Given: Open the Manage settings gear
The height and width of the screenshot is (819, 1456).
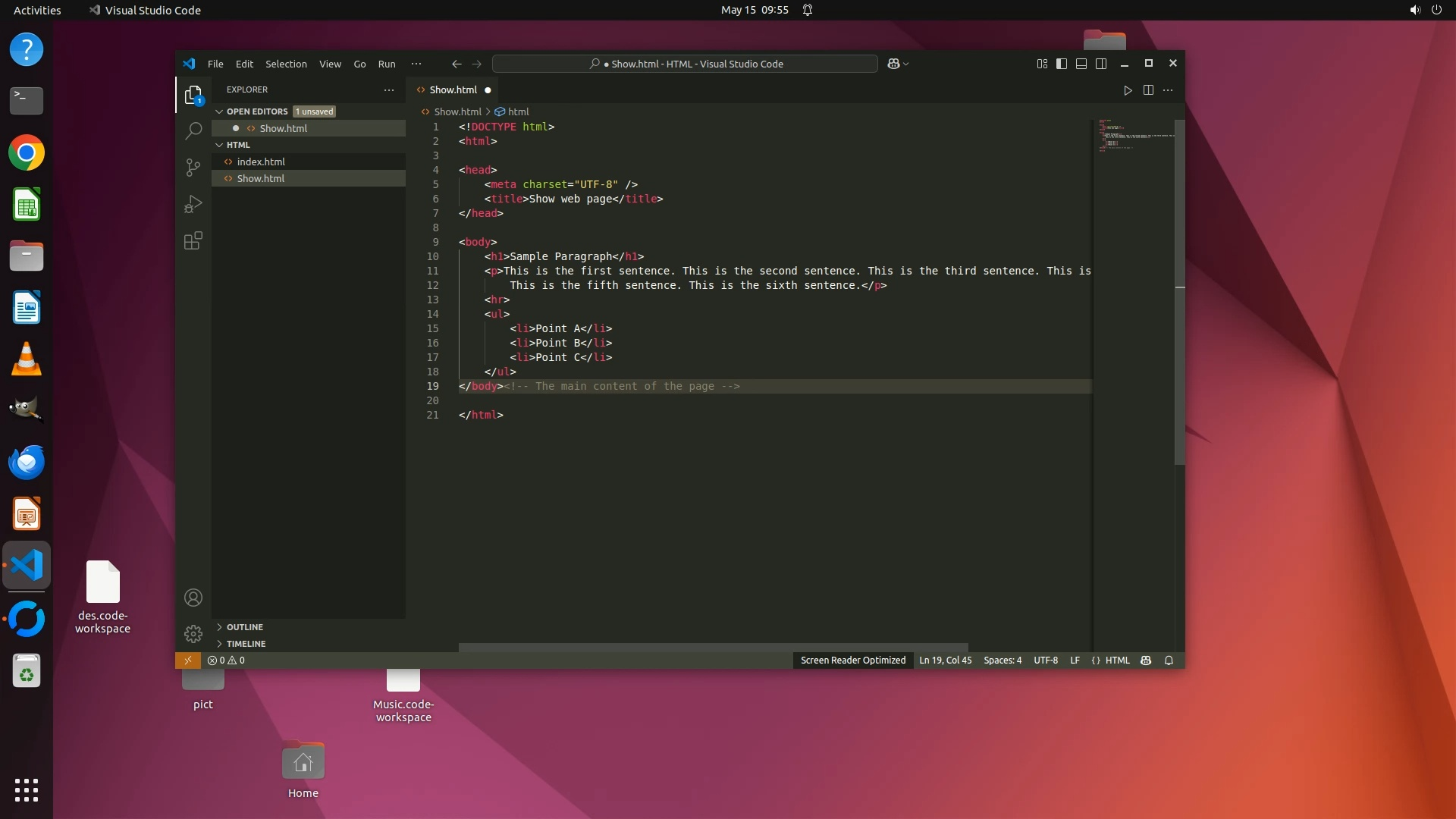Looking at the screenshot, I should pyautogui.click(x=193, y=633).
